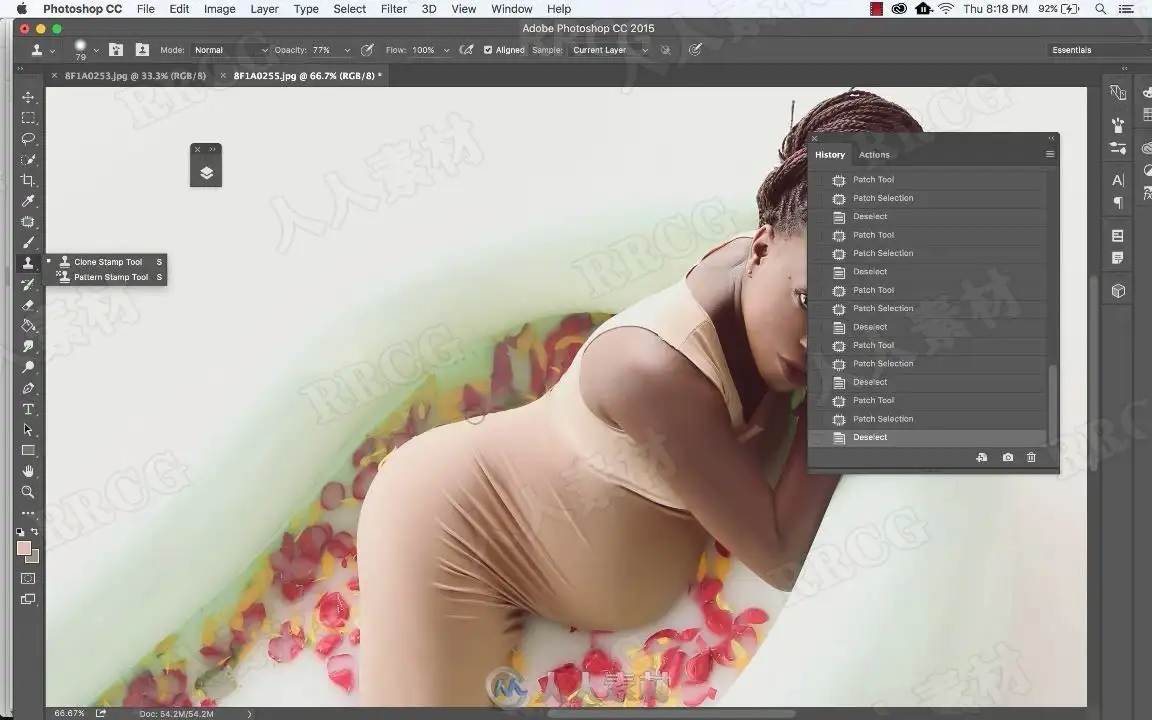Select the Quick Selection tool

(28, 159)
